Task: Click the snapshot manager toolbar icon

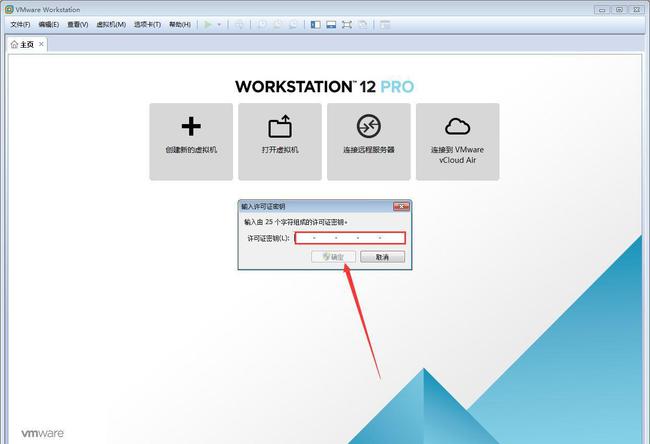Action: point(293,25)
